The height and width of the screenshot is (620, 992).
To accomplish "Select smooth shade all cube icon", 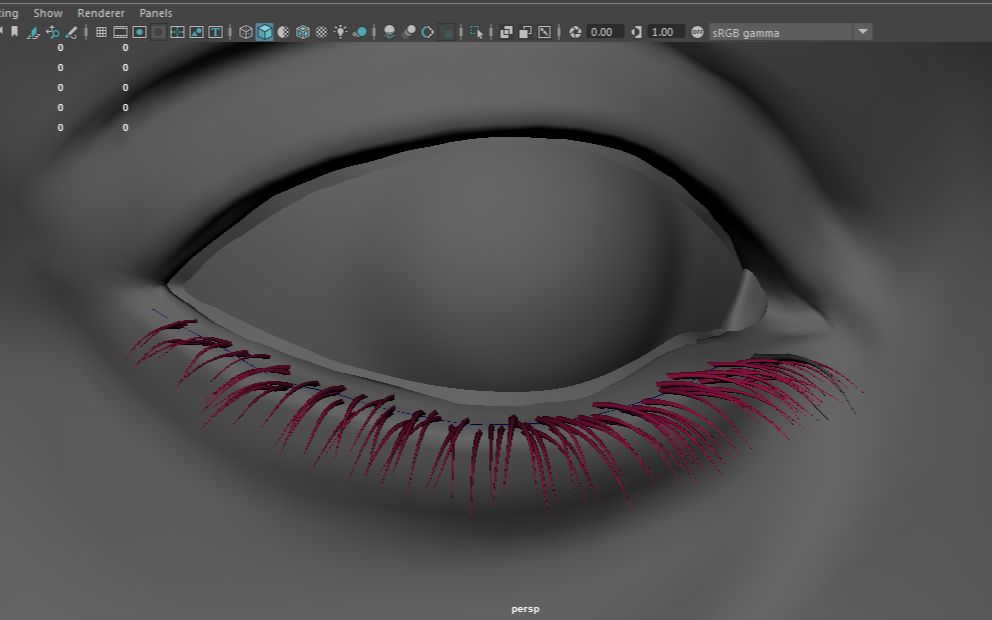I will [264, 32].
